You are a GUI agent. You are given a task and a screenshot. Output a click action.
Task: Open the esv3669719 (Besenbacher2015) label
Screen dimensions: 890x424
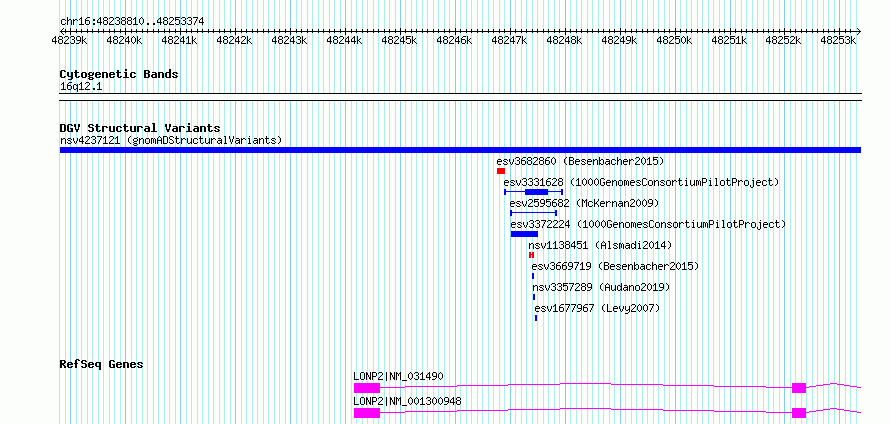(615, 266)
